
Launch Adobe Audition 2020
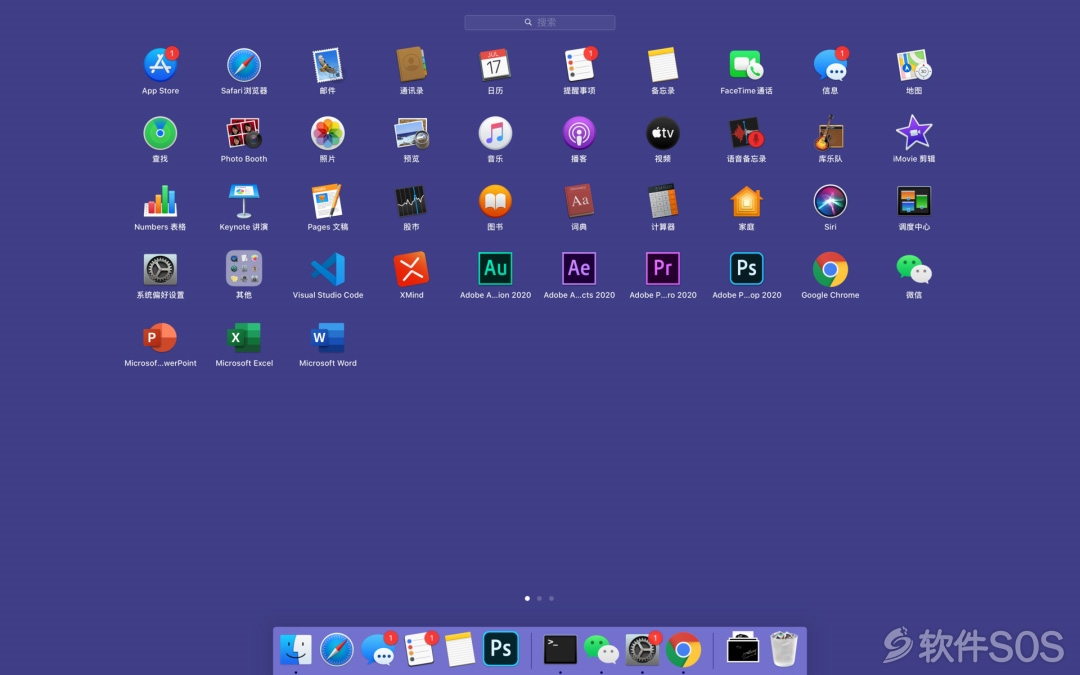click(495, 269)
